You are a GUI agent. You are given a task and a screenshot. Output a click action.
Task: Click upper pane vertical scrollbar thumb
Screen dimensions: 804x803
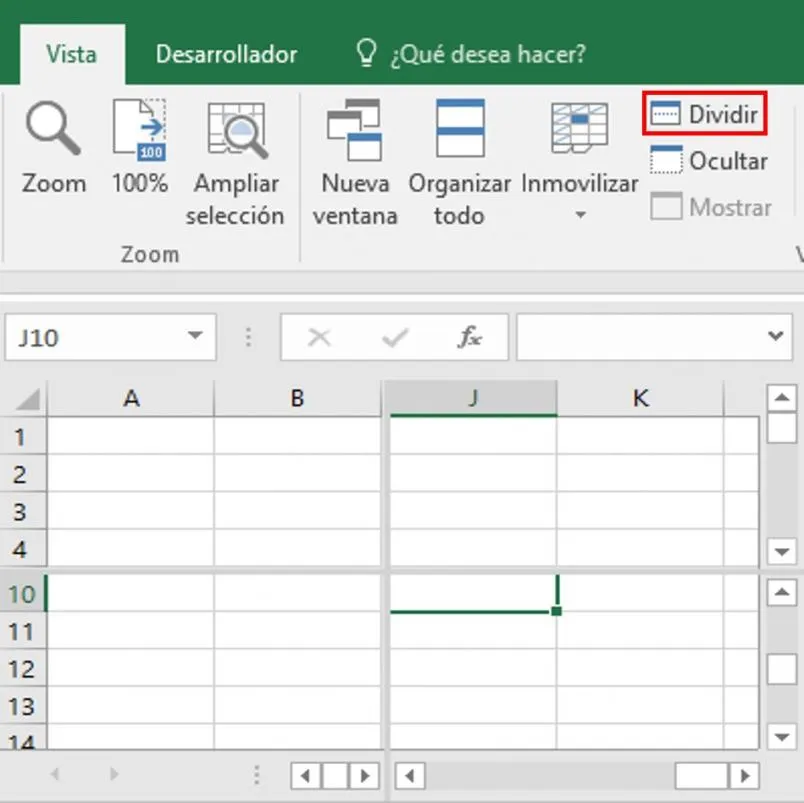(x=782, y=428)
